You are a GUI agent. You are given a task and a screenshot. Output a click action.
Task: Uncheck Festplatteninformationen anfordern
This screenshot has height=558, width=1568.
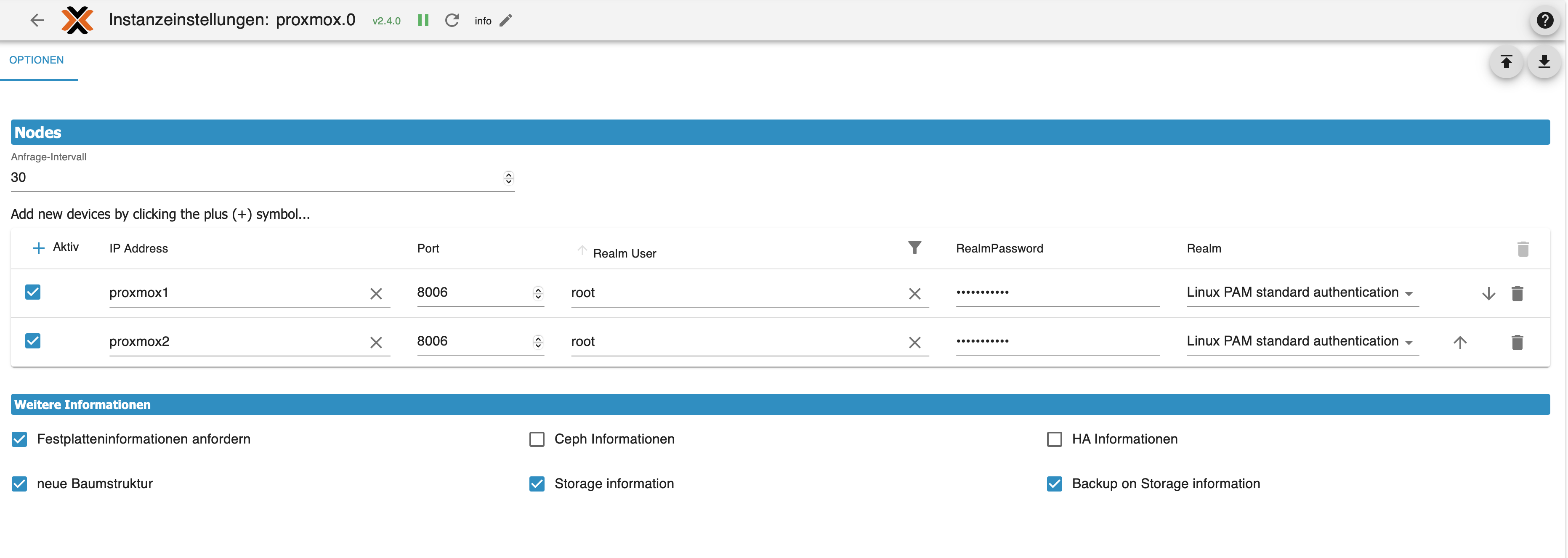[19, 439]
